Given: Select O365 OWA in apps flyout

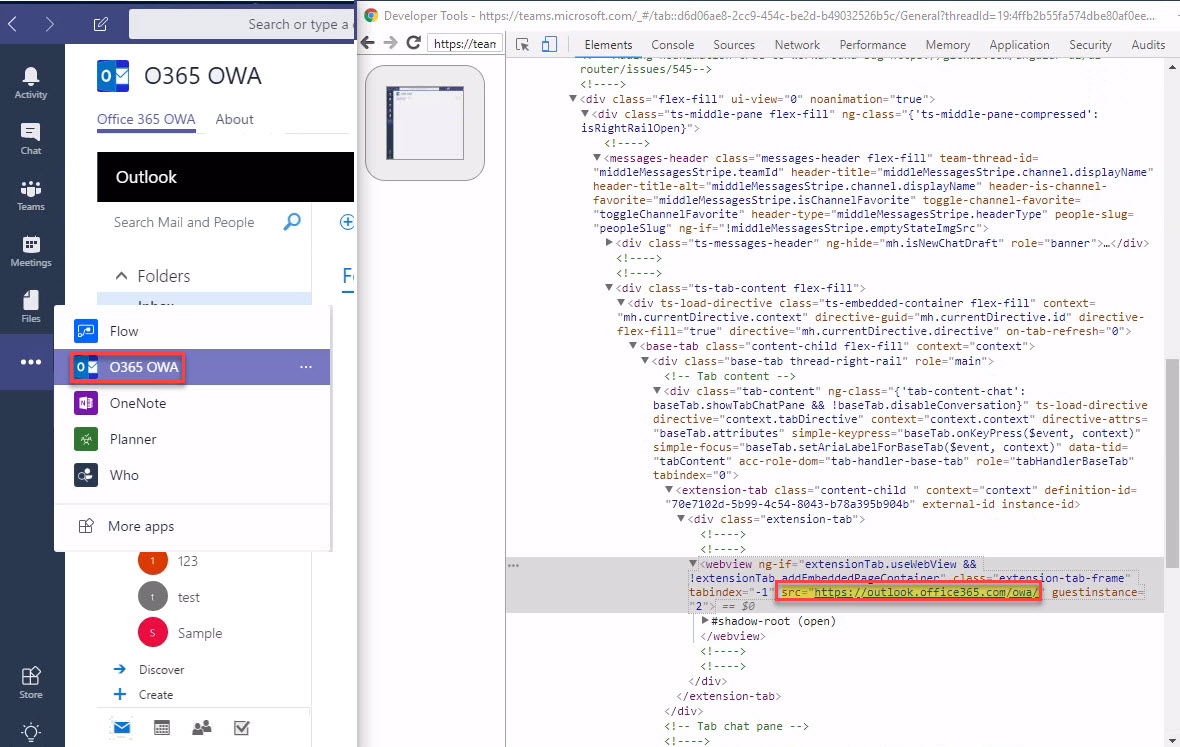Looking at the screenshot, I should 193,367.
